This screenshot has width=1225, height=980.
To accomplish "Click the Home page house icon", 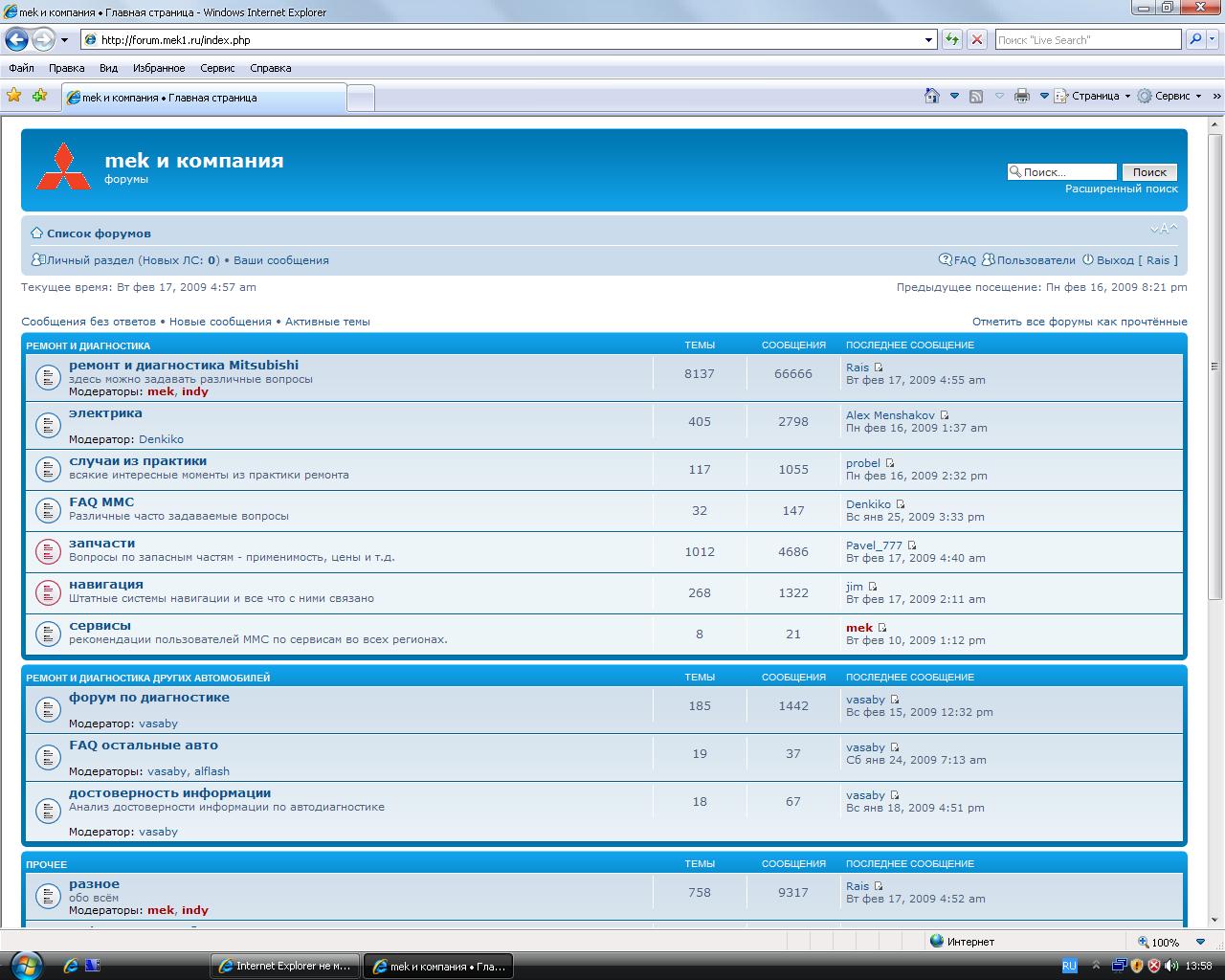I will pyautogui.click(x=932, y=96).
